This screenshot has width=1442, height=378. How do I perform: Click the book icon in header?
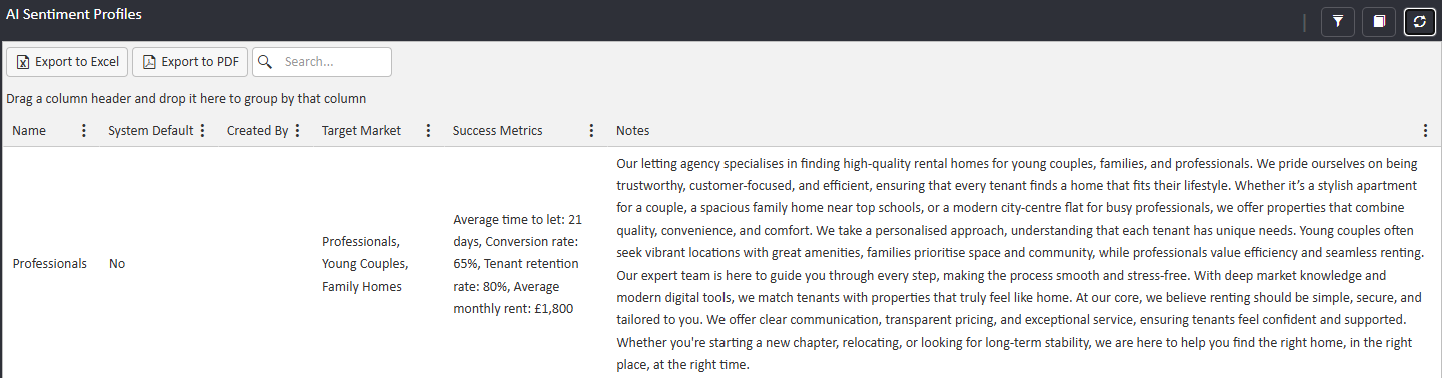[x=1379, y=21]
